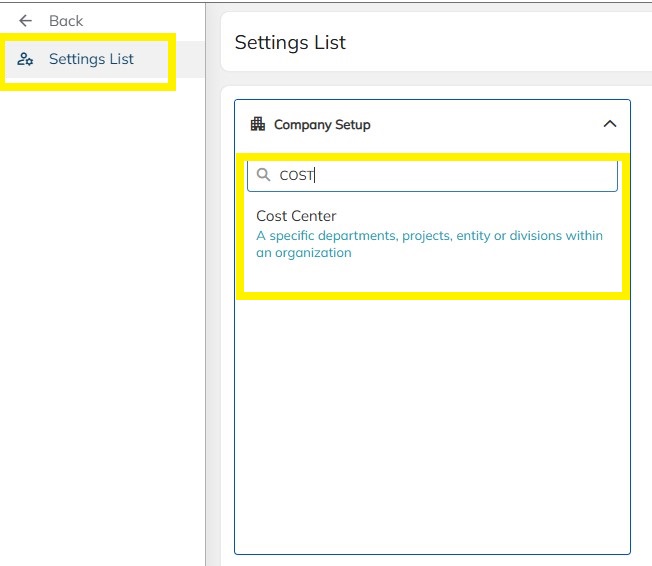The width and height of the screenshot is (652, 566).
Task: Click empty area below Cost Center result
Action: click(x=432, y=420)
